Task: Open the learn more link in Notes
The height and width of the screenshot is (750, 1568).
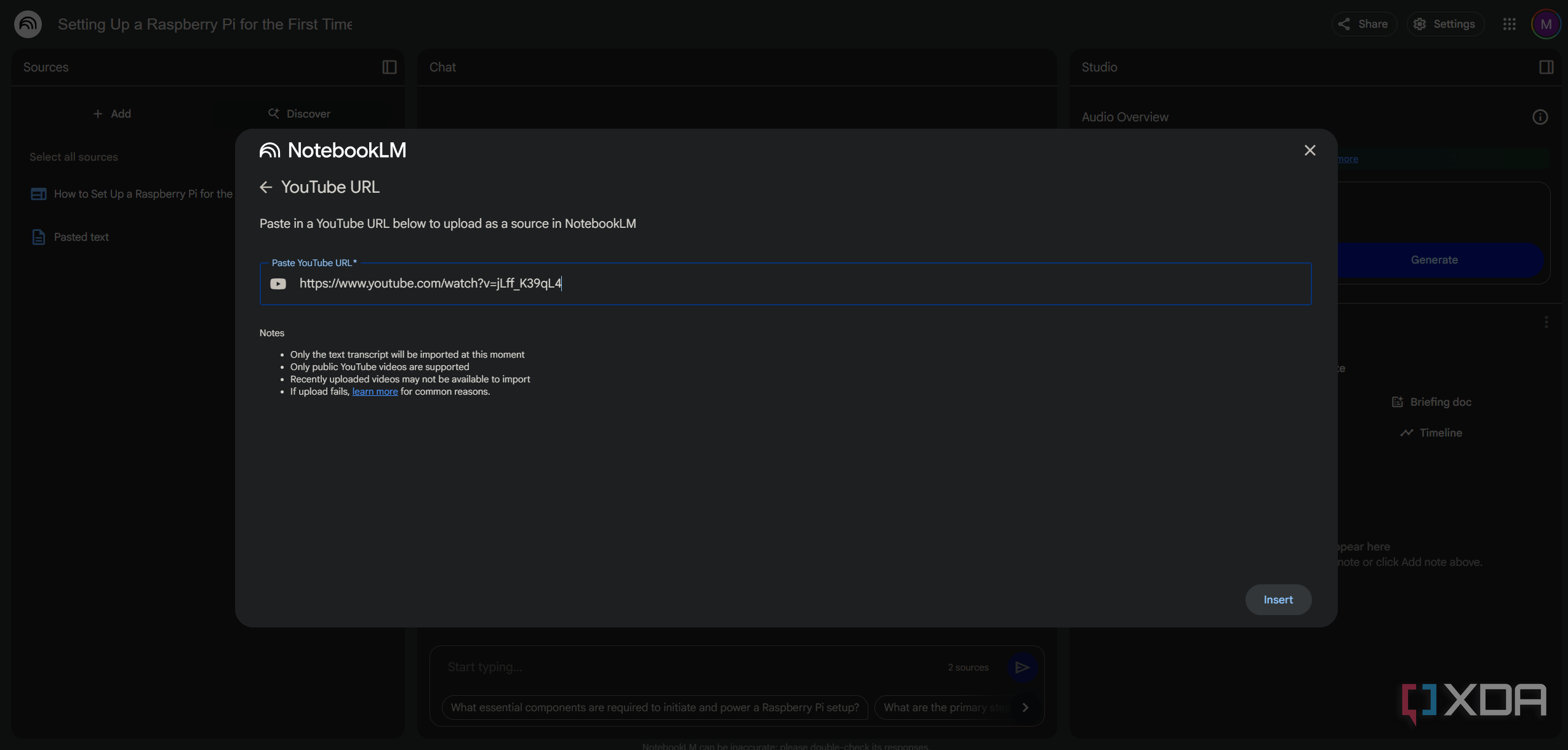Action: pyautogui.click(x=375, y=392)
